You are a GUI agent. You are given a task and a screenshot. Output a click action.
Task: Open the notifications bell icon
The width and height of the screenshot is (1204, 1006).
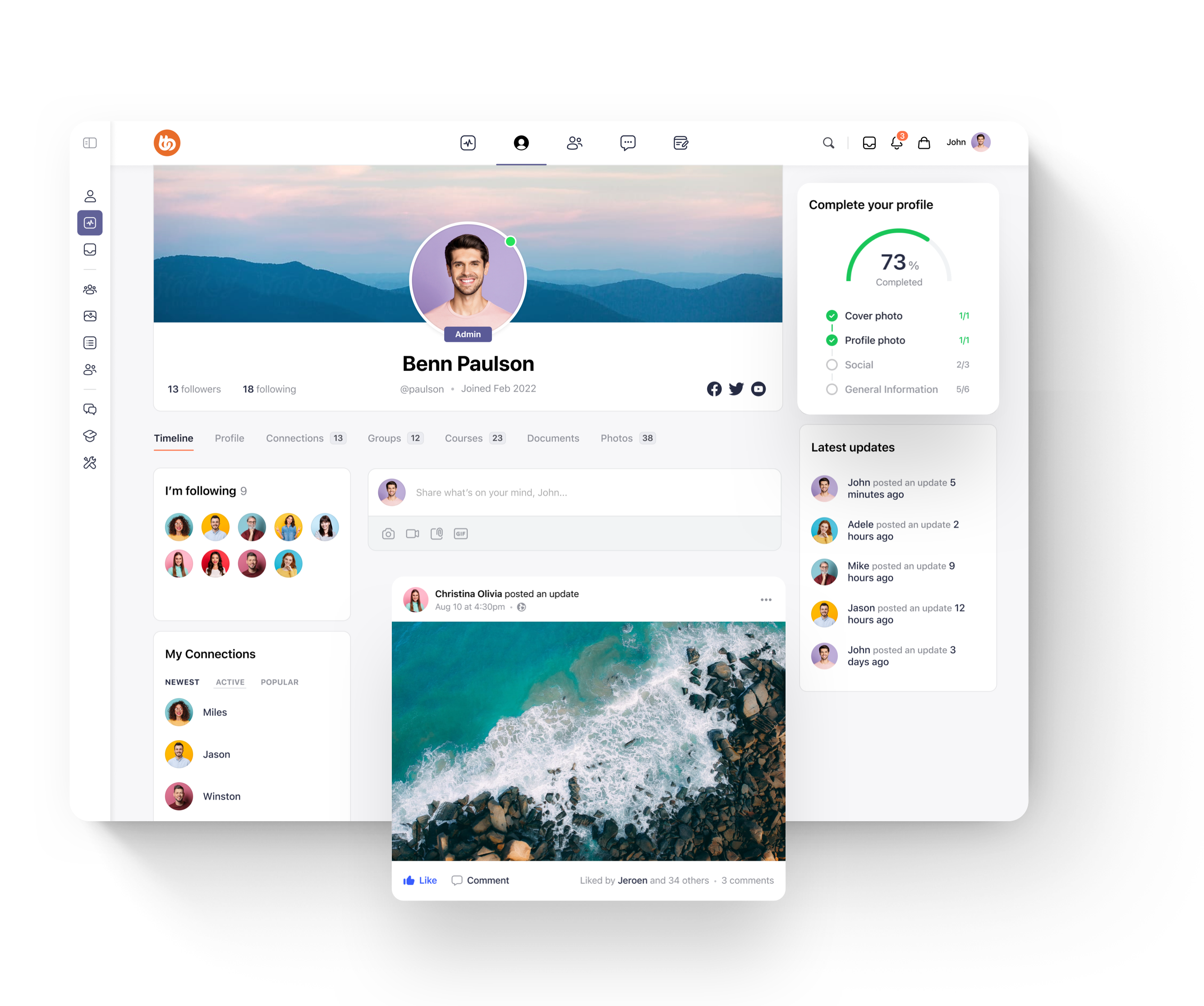(896, 142)
